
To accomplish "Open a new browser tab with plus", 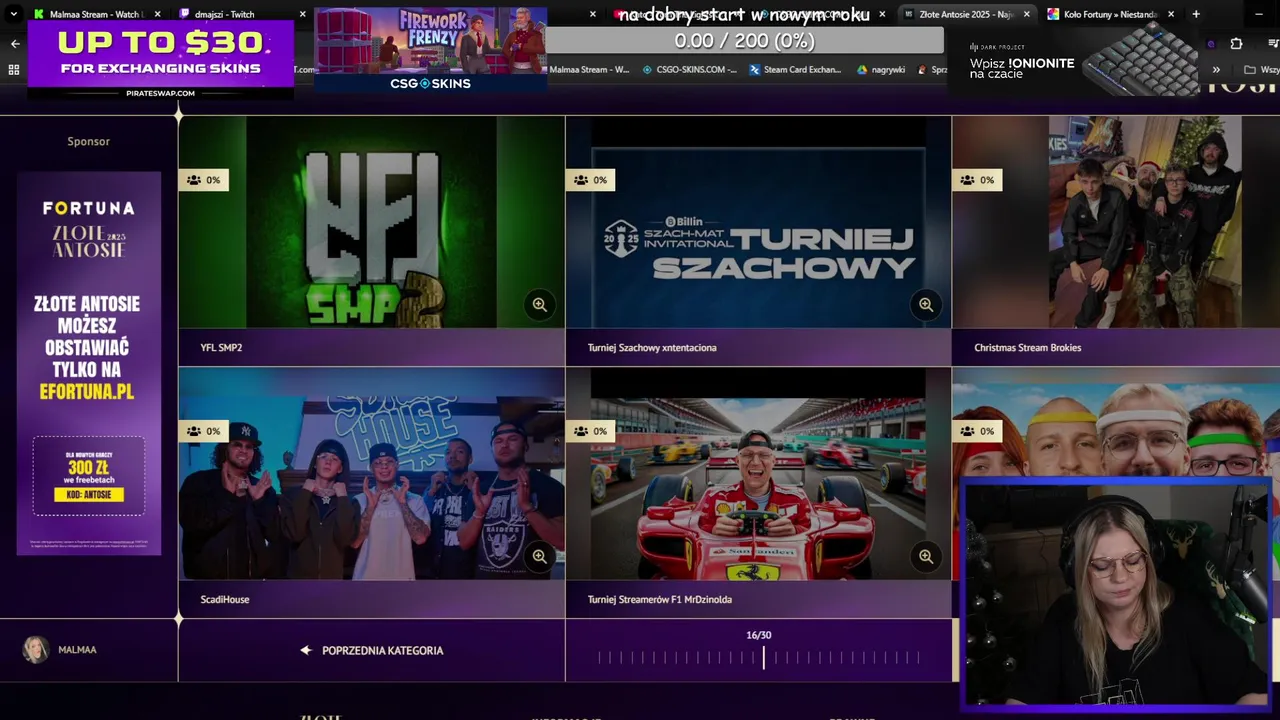I will point(1196,14).
